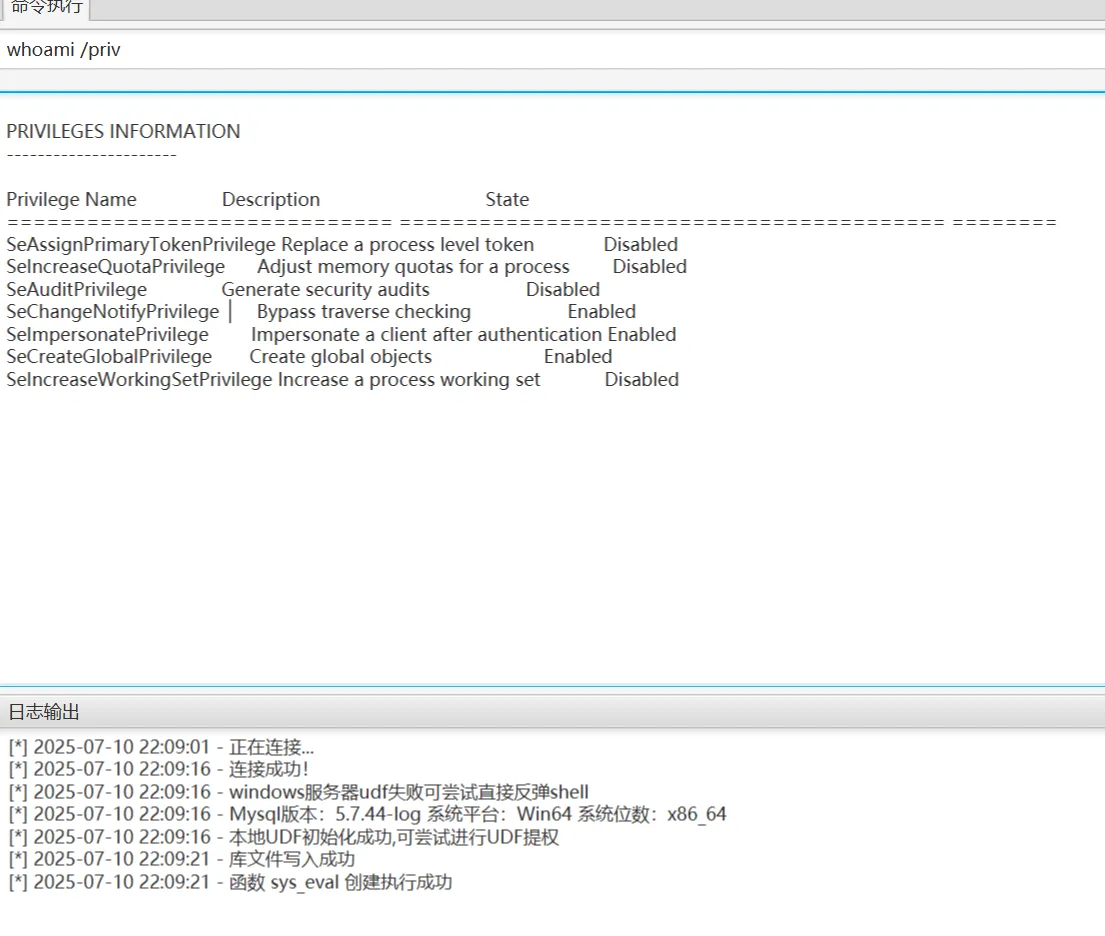Click the Description column header text
Image resolution: width=1105 pixels, height=936 pixels.
tap(271, 199)
